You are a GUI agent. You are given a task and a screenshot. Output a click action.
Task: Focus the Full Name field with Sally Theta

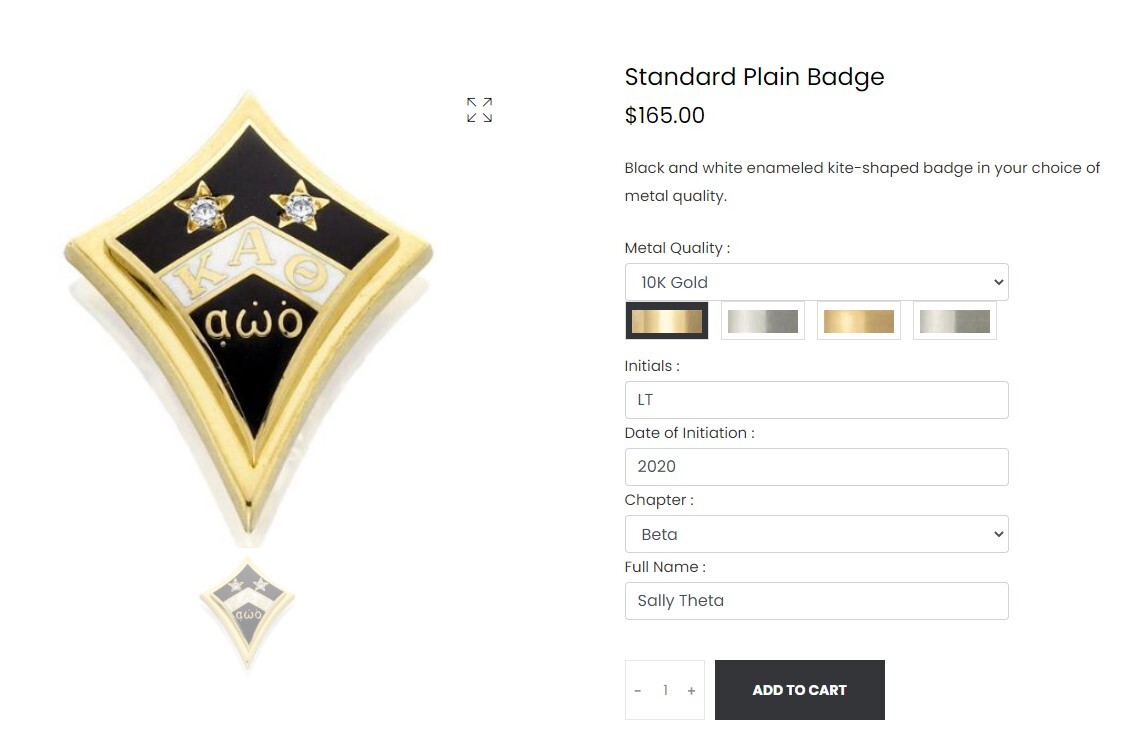point(816,601)
